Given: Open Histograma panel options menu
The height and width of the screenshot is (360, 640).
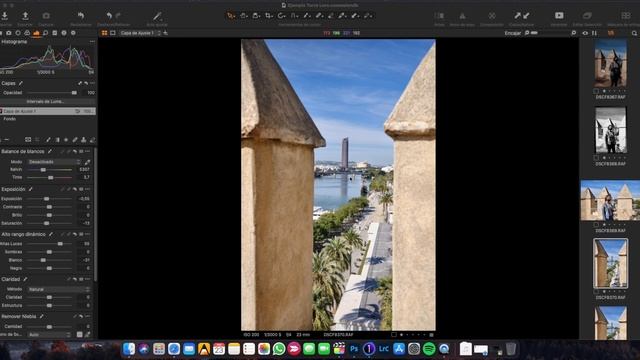Looking at the screenshot, I should (92, 42).
